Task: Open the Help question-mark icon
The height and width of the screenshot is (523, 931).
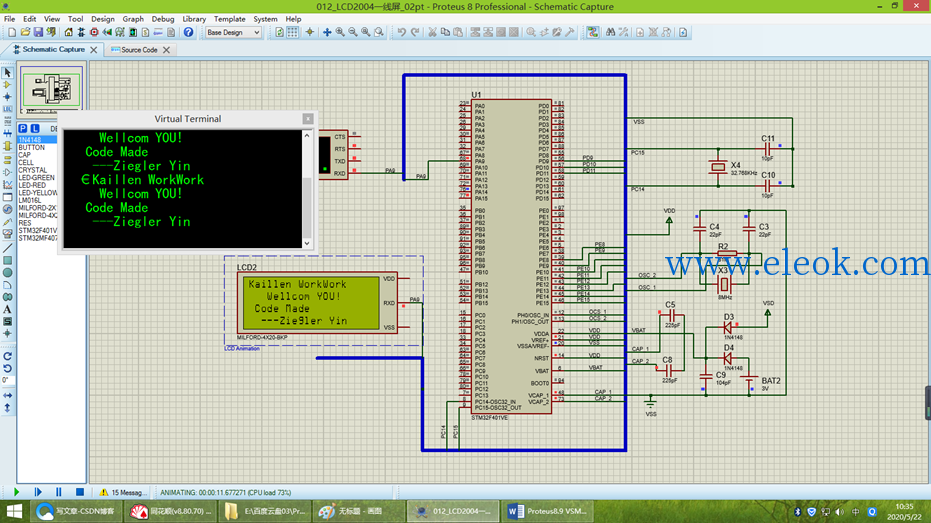Action: tap(188, 32)
